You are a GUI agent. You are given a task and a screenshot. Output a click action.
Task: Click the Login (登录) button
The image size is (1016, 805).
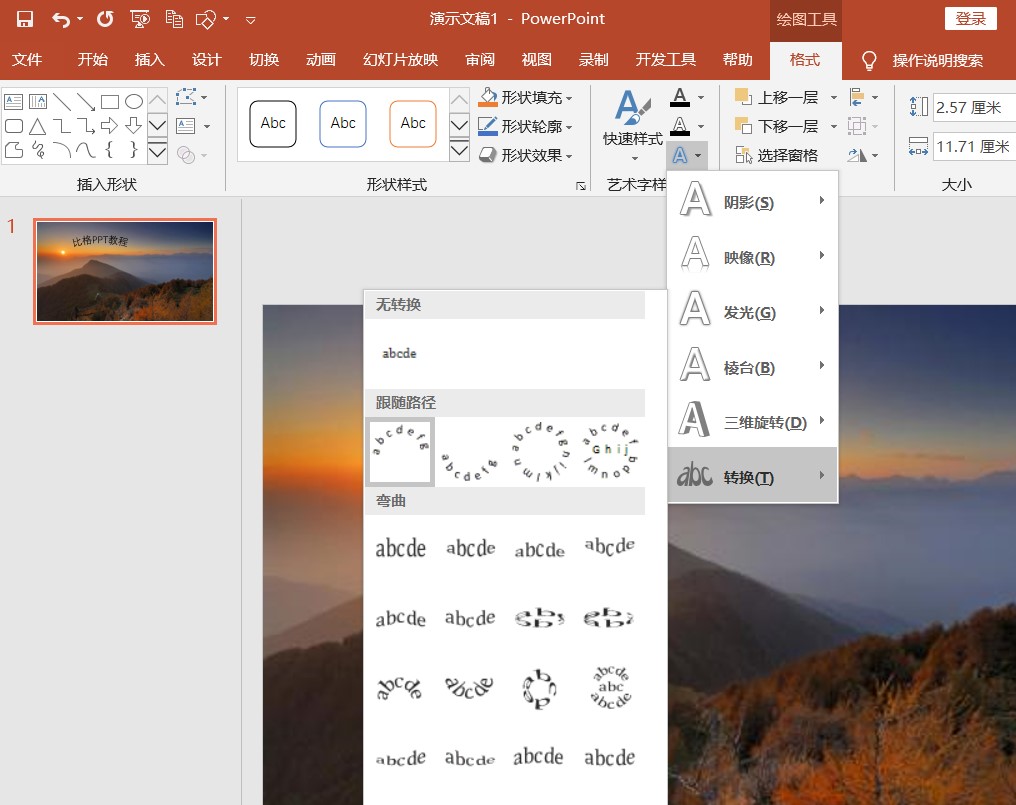[x=970, y=19]
